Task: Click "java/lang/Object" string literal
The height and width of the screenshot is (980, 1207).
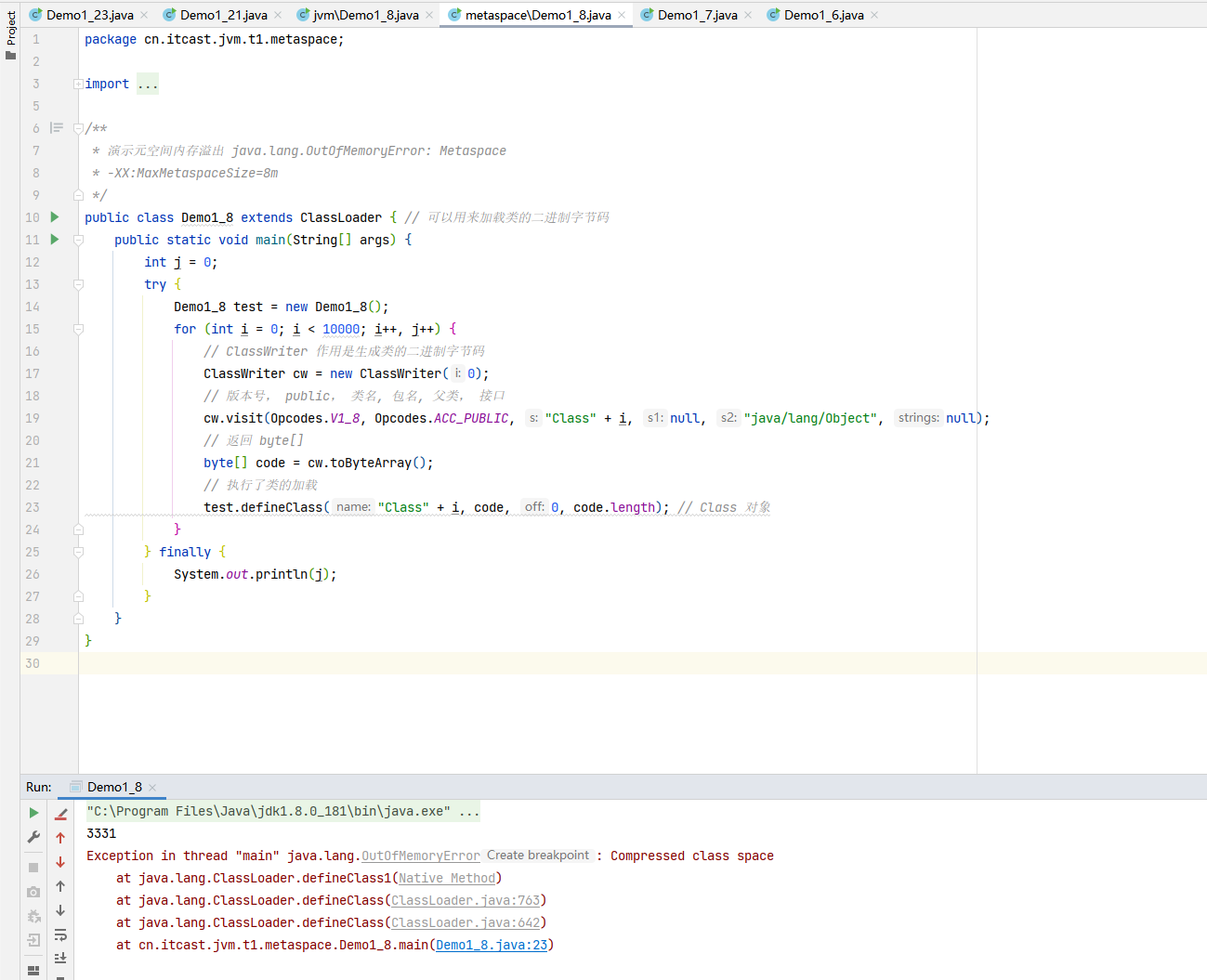Action: pos(810,418)
